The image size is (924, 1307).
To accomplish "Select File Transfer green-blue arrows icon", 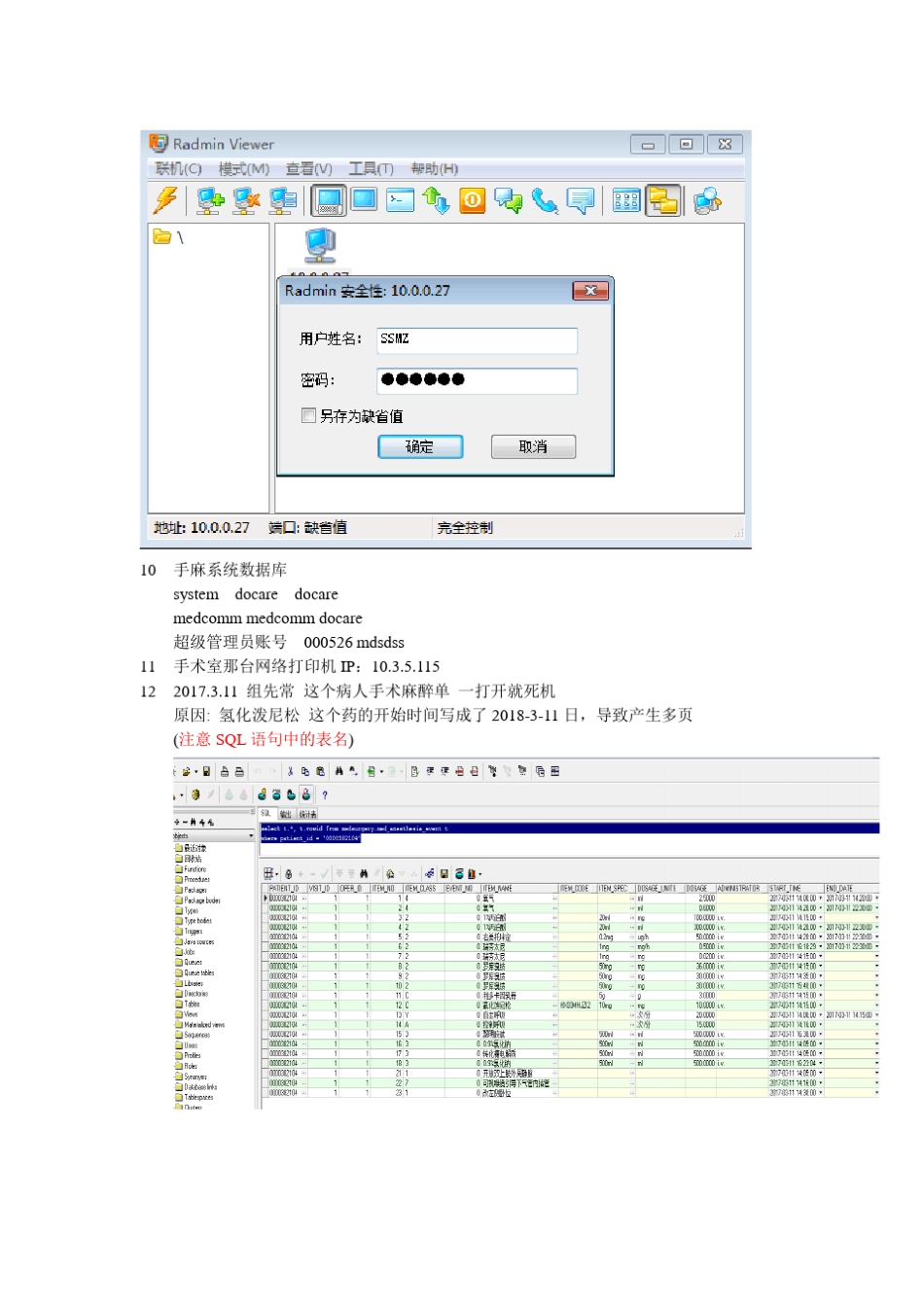I will pyautogui.click(x=436, y=200).
